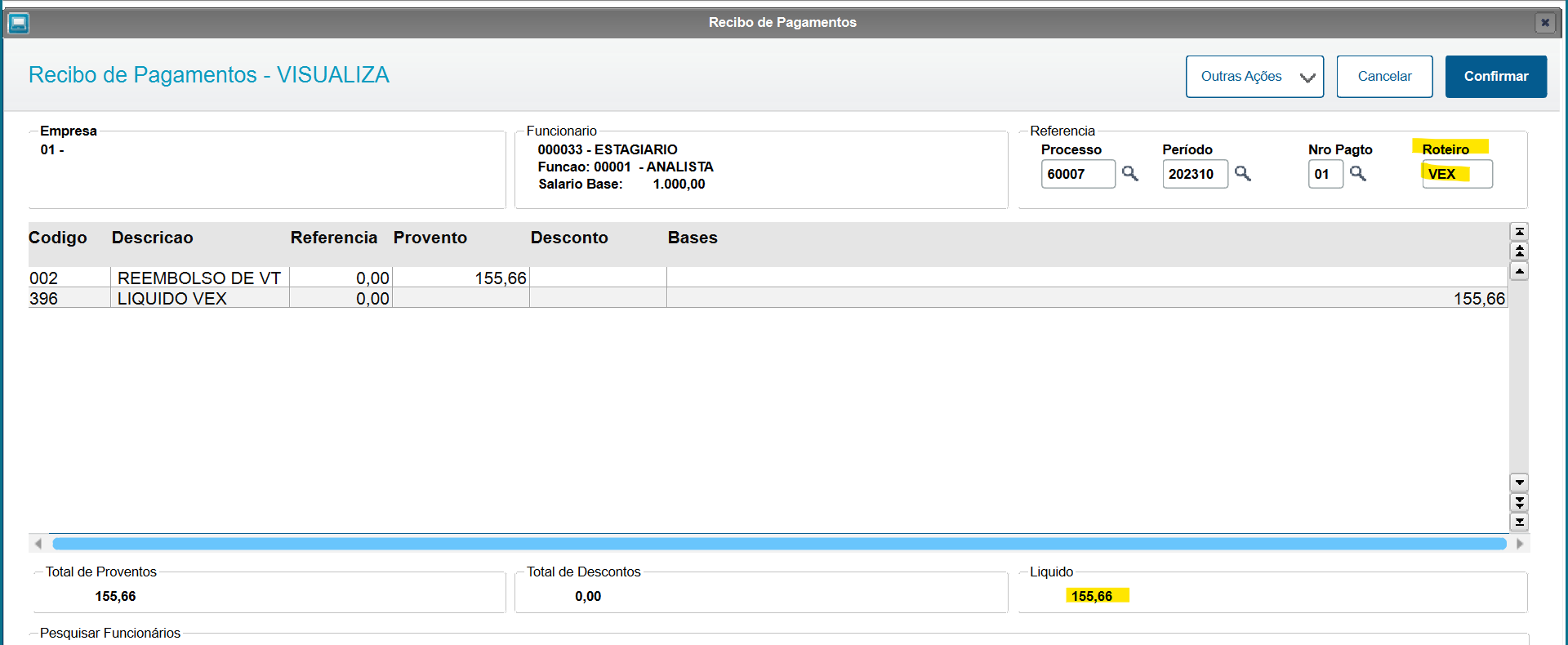The height and width of the screenshot is (645, 1568).
Task: Click the Recibo de Pagamentos - VISUALIZA heading
Action: point(209,74)
